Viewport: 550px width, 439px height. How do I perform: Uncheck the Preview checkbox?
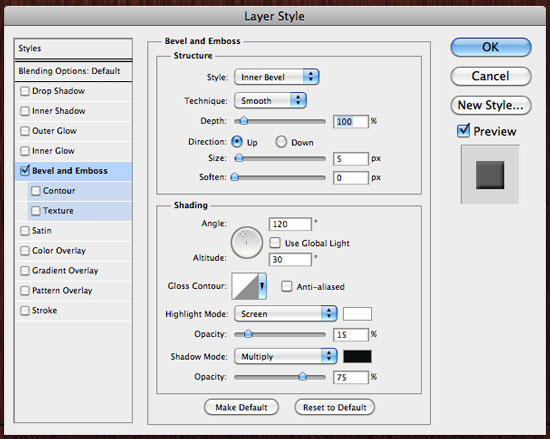463,131
